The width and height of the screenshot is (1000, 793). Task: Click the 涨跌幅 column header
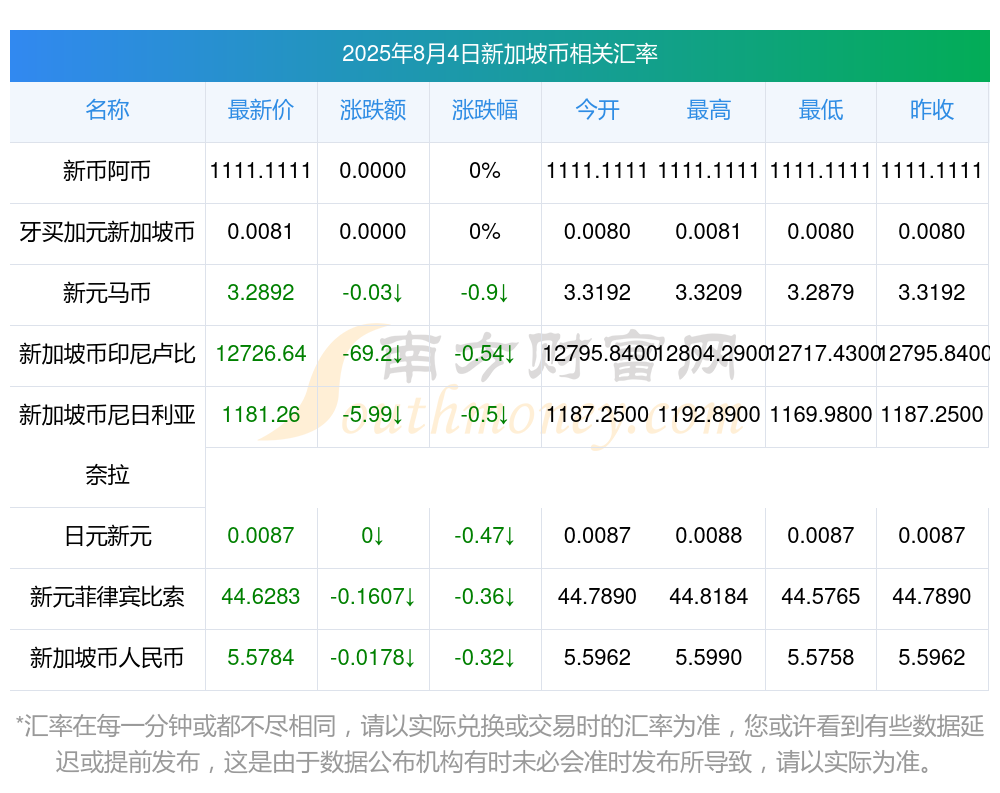click(x=485, y=110)
